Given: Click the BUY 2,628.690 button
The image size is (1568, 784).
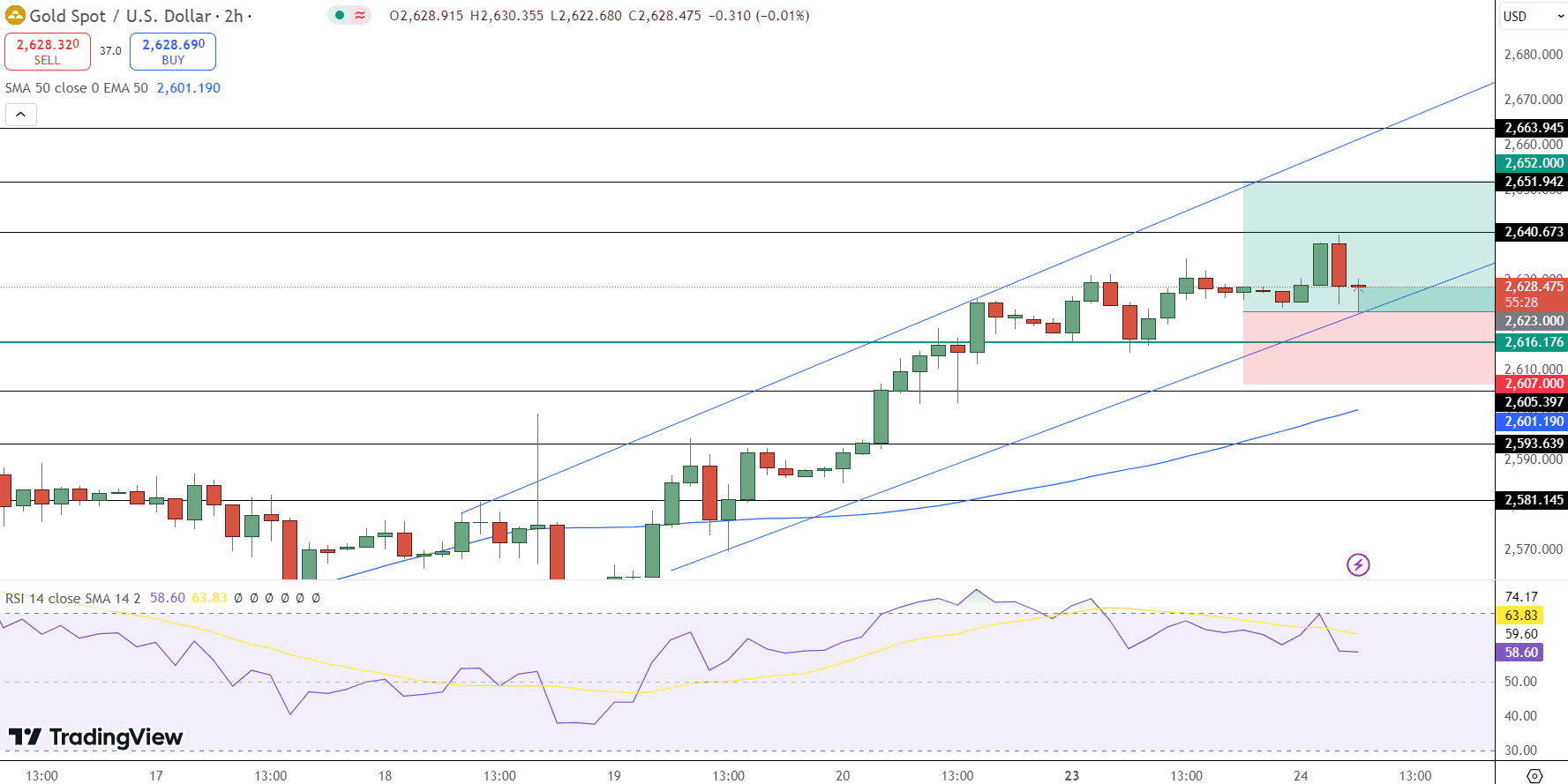Looking at the screenshot, I should 173,52.
